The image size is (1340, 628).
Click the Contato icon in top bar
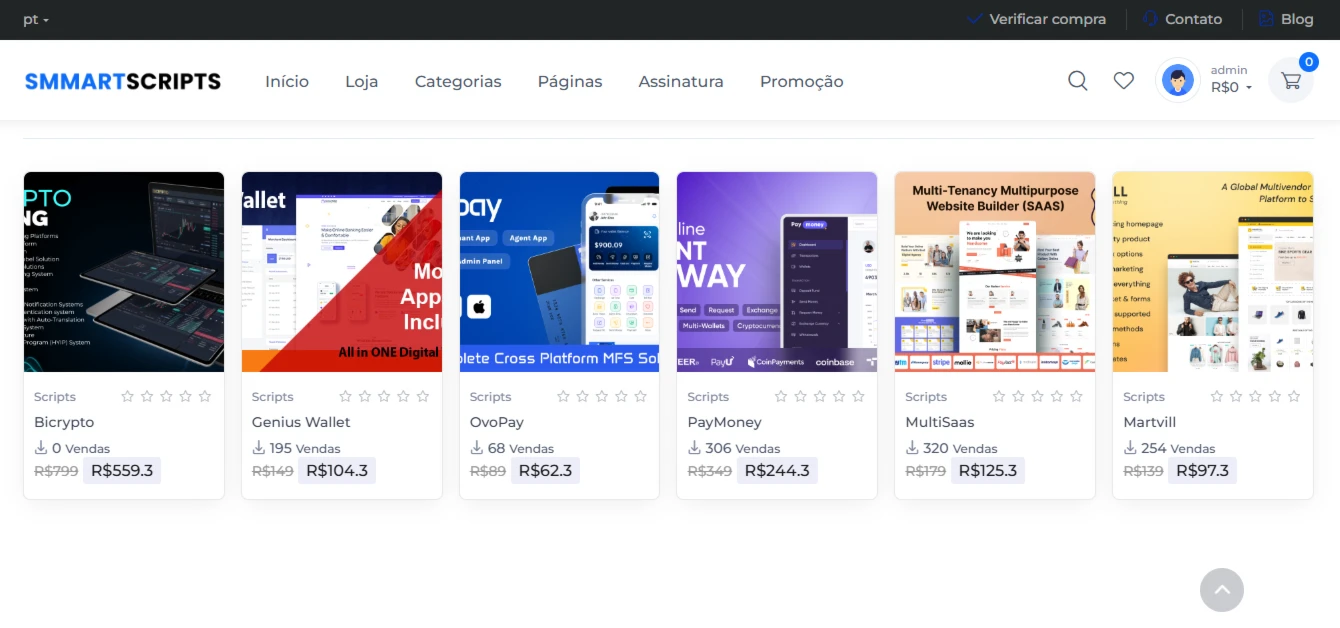1151,19
